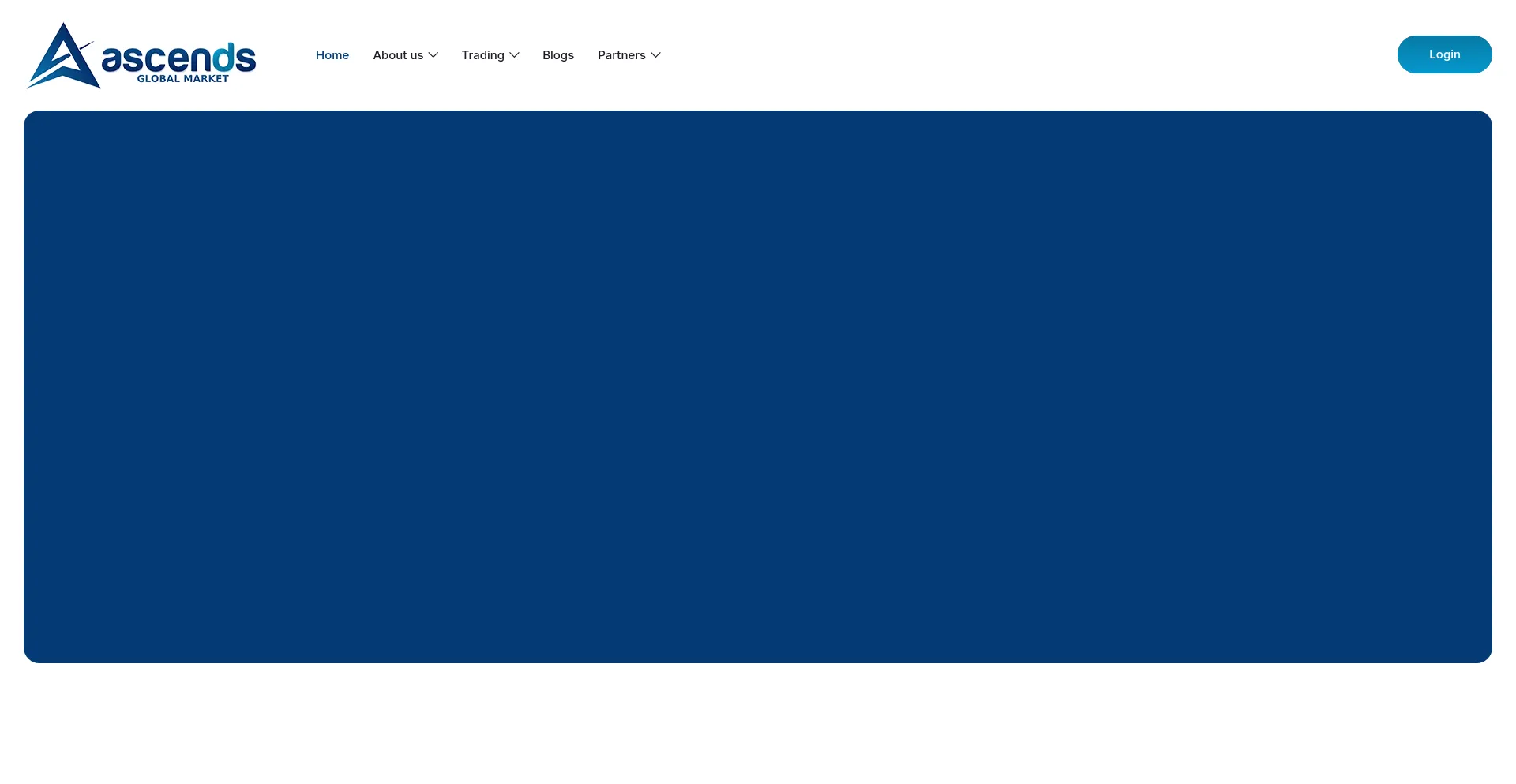The image size is (1516, 784).
Task: Click the chevron icon beside Partners
Action: pyautogui.click(x=655, y=55)
